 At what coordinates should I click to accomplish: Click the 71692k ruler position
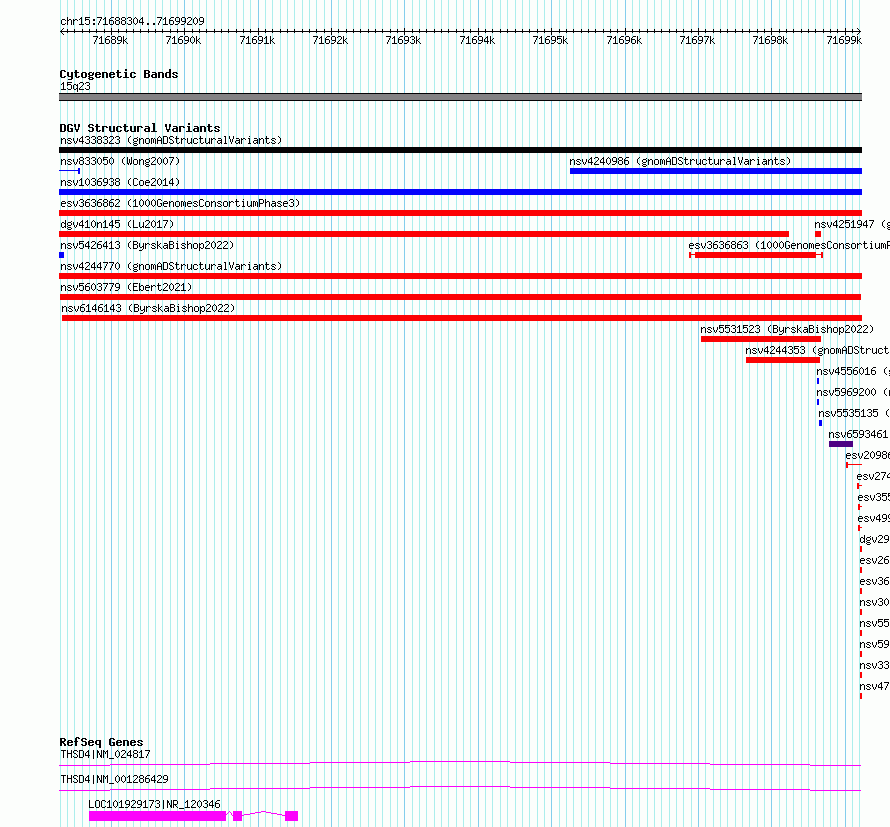pos(330,40)
